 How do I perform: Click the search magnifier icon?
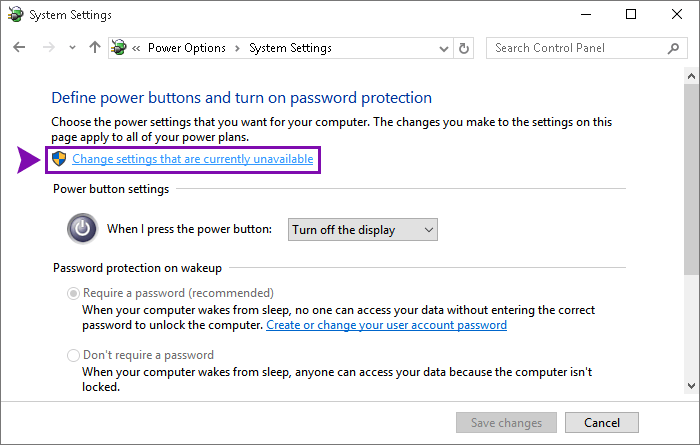[x=673, y=48]
